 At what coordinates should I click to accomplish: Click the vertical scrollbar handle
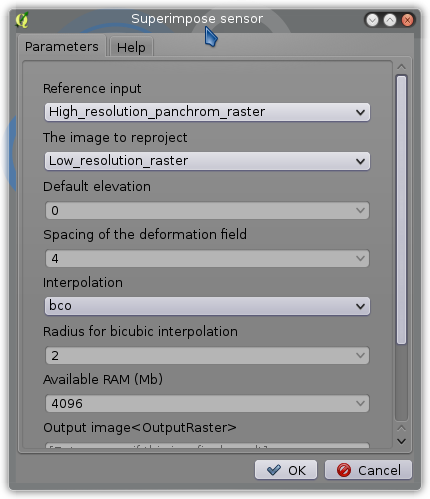402,210
